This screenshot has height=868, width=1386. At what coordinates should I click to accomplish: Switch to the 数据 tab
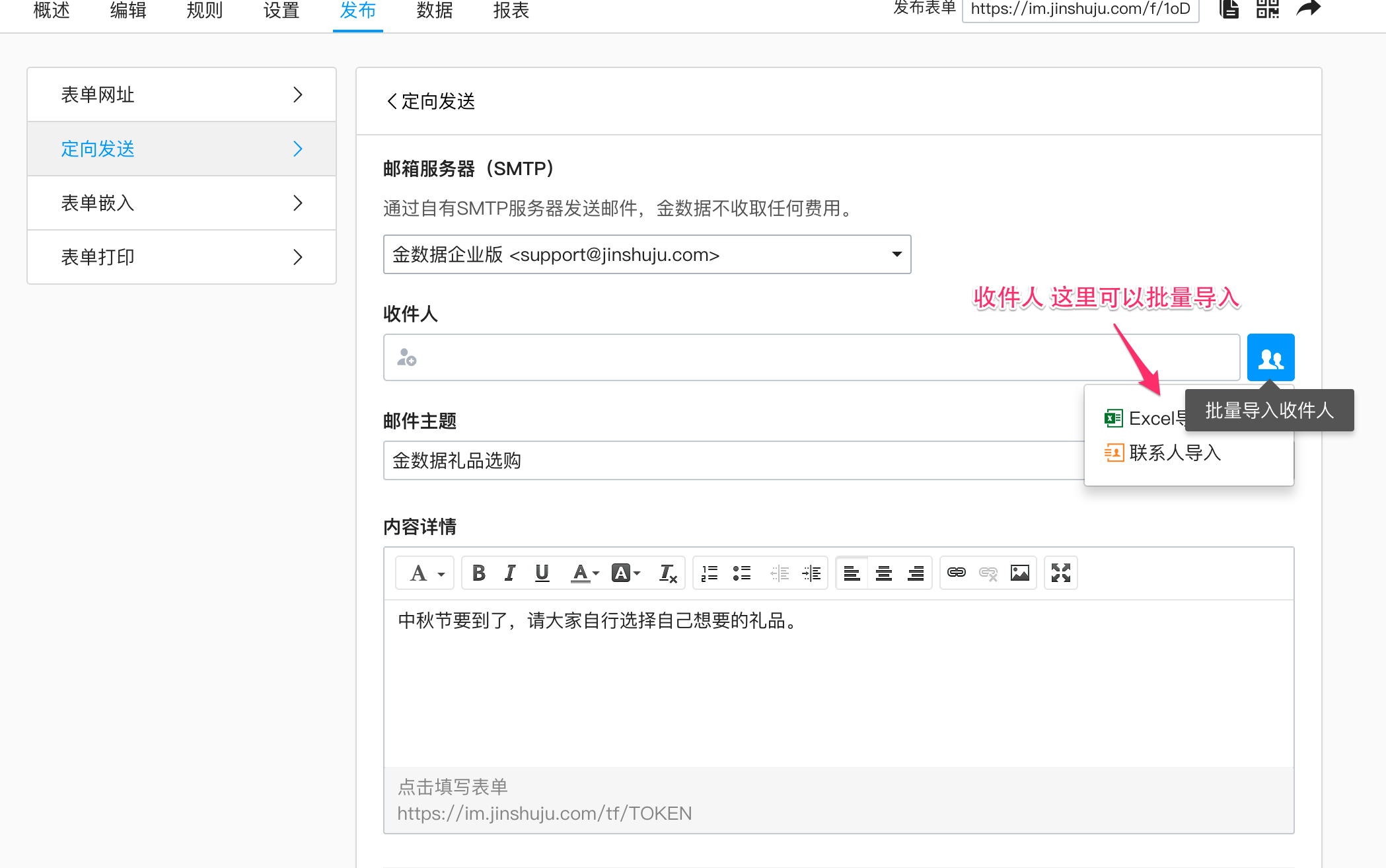click(x=435, y=10)
